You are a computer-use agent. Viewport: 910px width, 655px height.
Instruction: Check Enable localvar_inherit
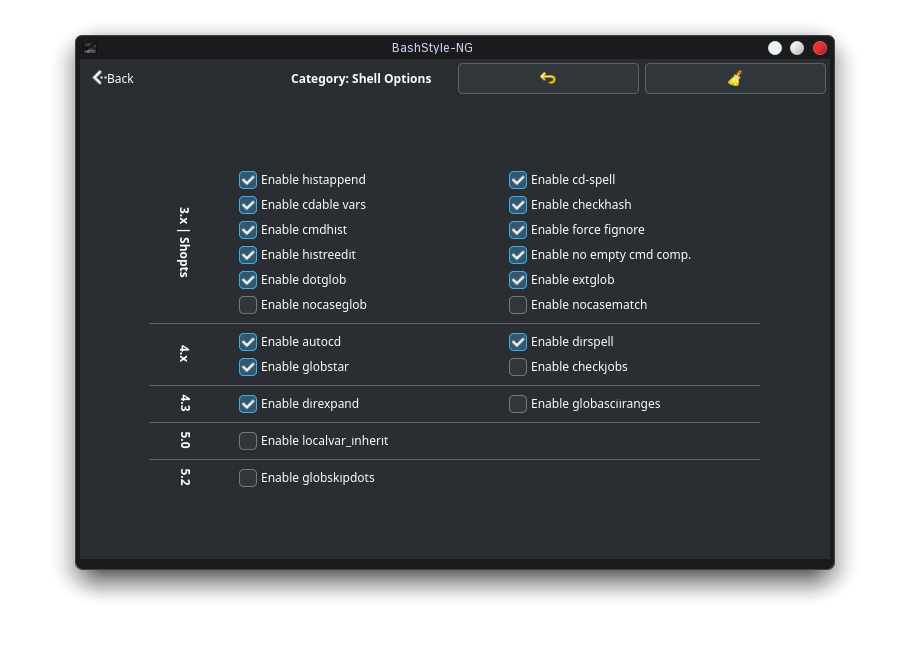click(248, 441)
